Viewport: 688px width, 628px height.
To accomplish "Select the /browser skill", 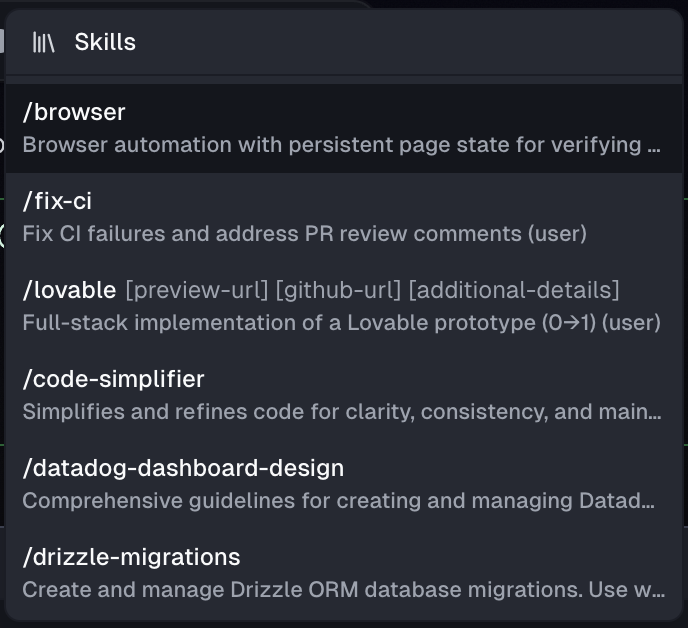I will (74, 113).
